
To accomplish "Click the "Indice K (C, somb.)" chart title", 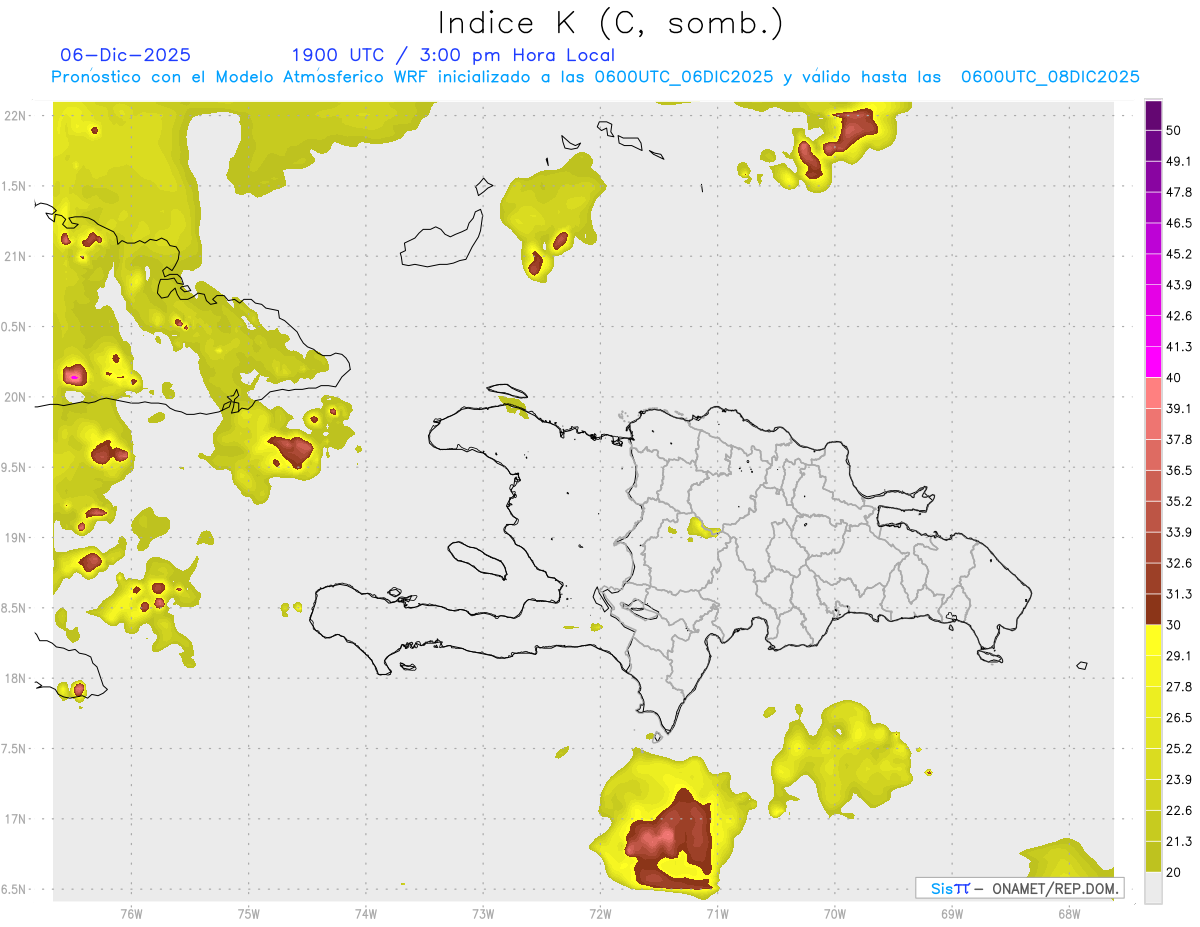I will (610, 23).
